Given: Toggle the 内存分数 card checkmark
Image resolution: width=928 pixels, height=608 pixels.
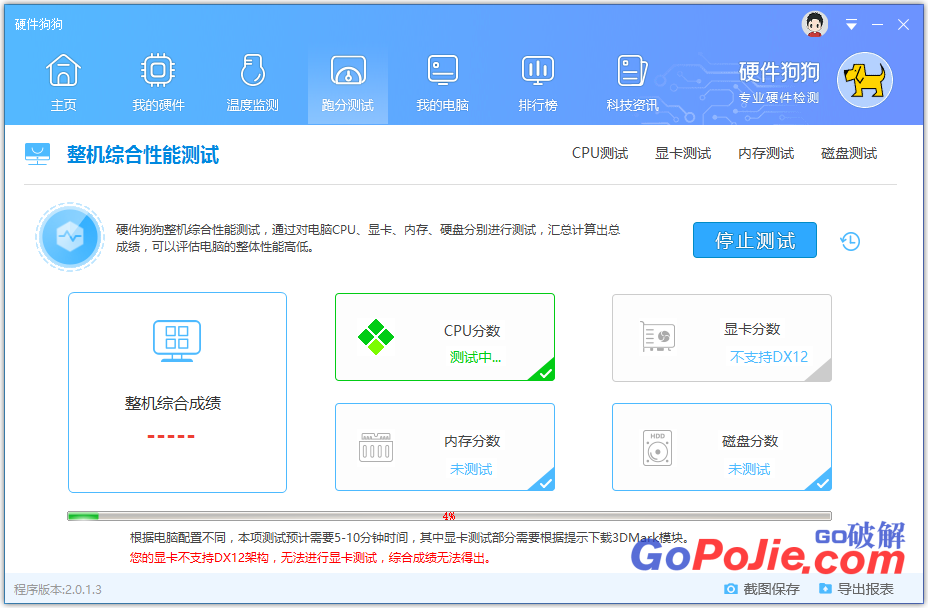Looking at the screenshot, I should click(544, 481).
